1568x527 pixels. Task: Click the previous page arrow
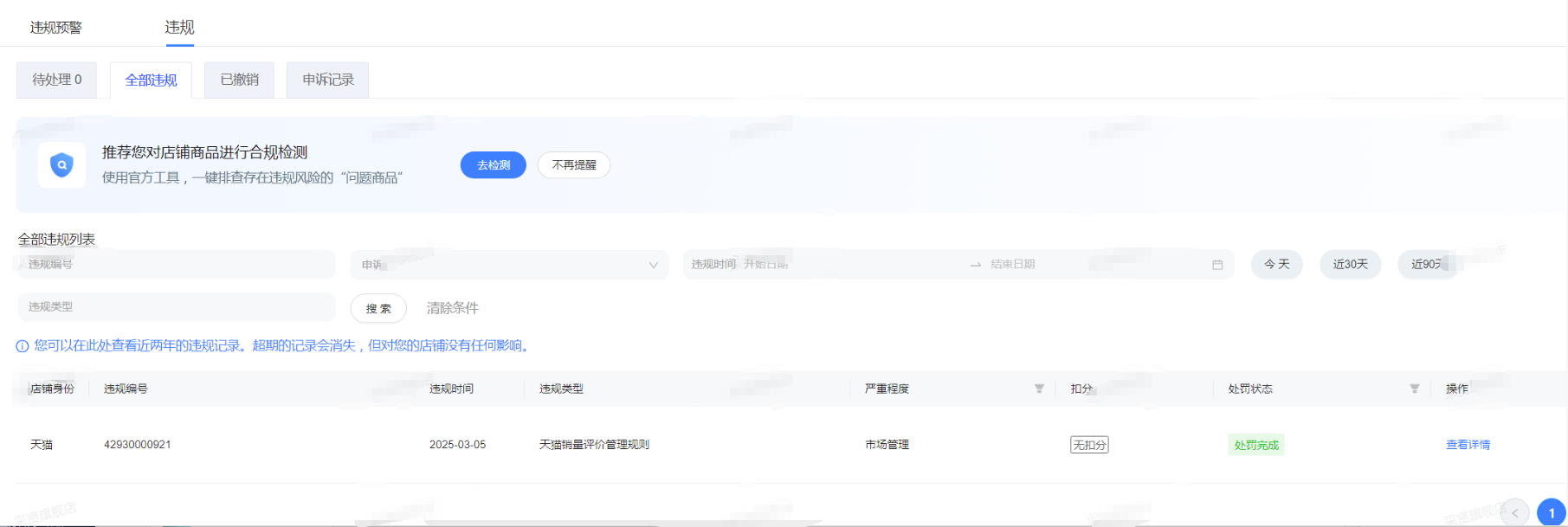click(1514, 512)
